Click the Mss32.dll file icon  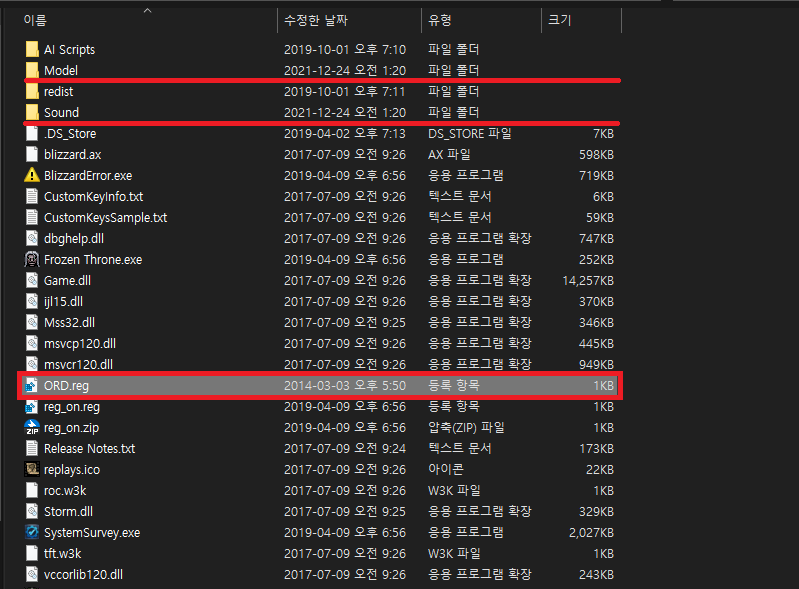coord(32,323)
